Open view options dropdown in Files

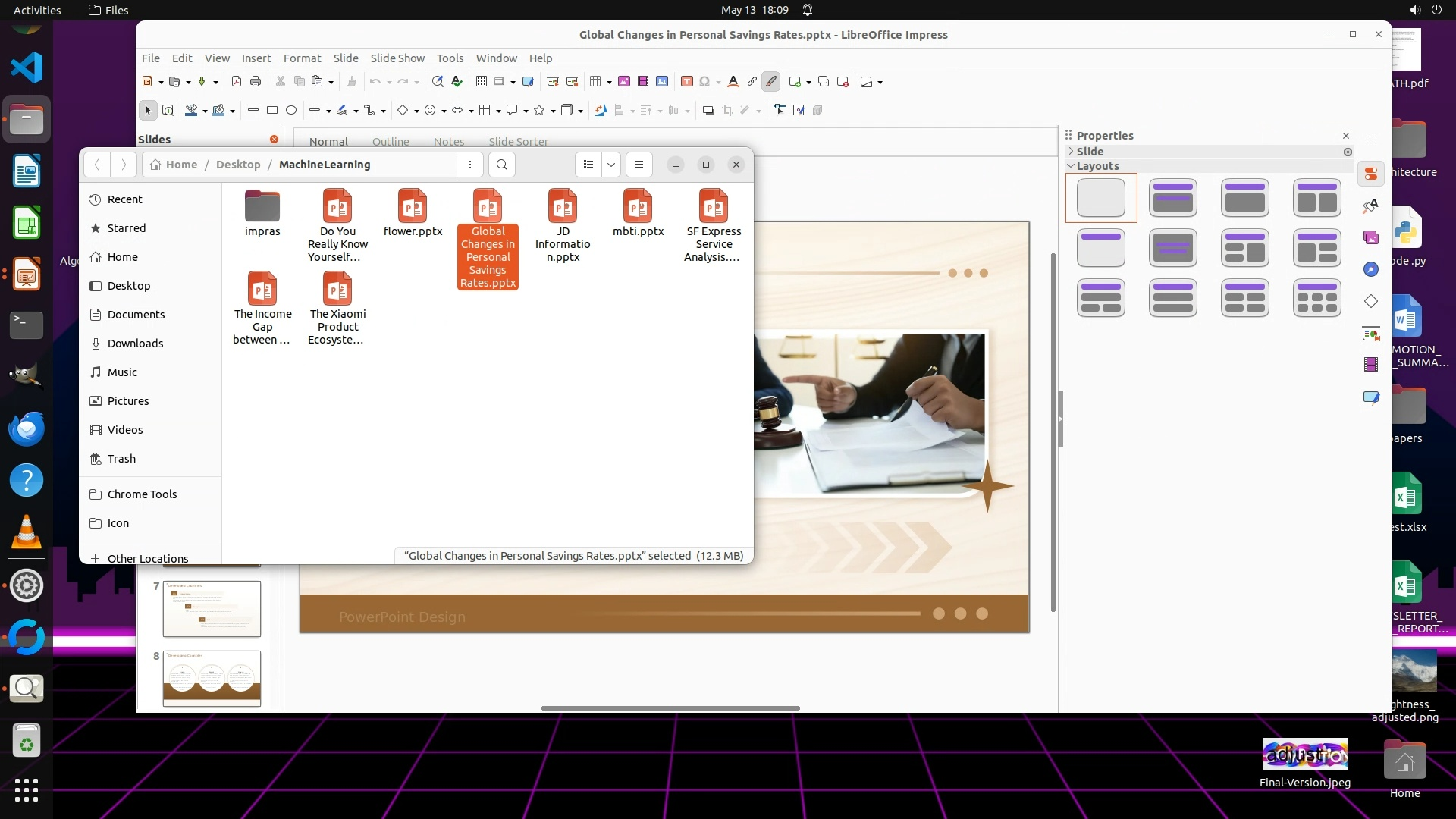[610, 165]
